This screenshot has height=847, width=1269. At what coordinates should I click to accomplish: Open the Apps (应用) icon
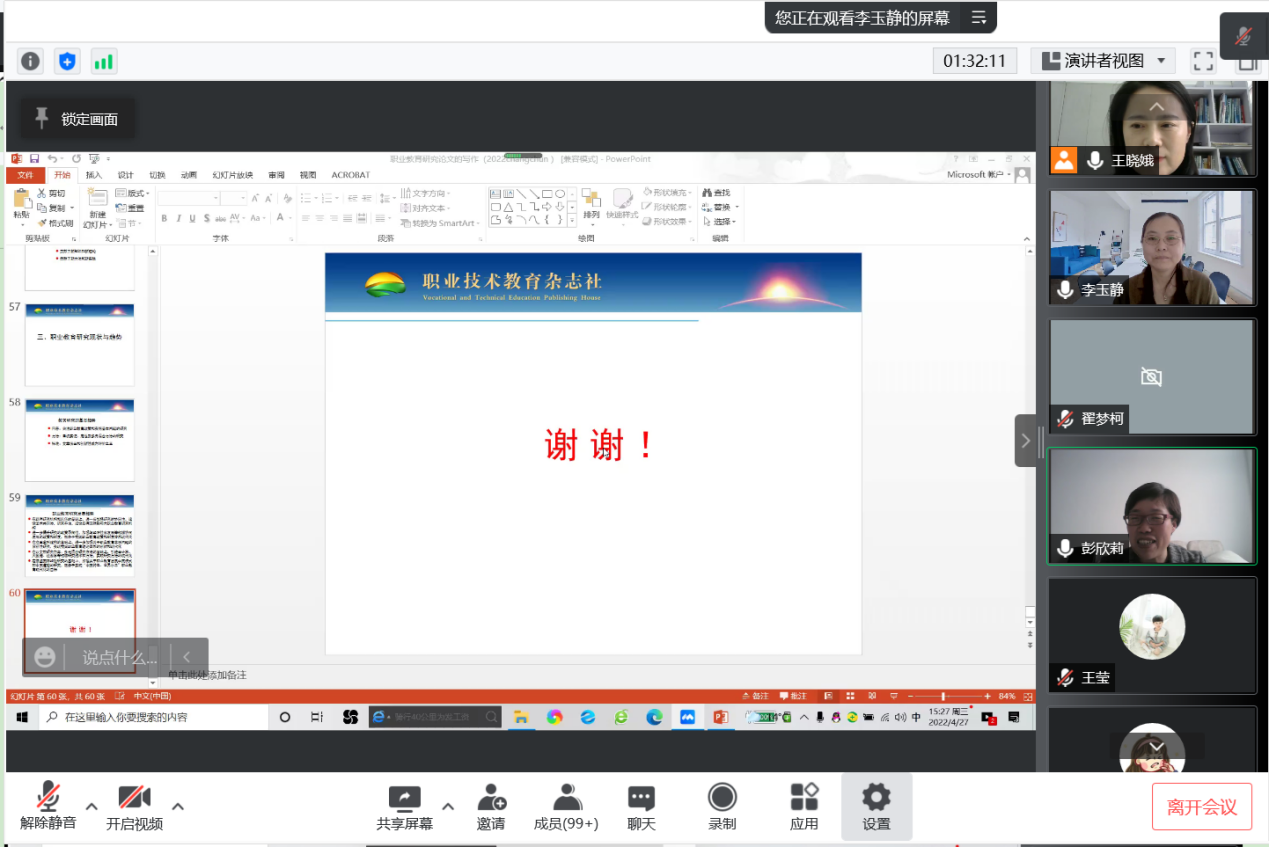[804, 806]
